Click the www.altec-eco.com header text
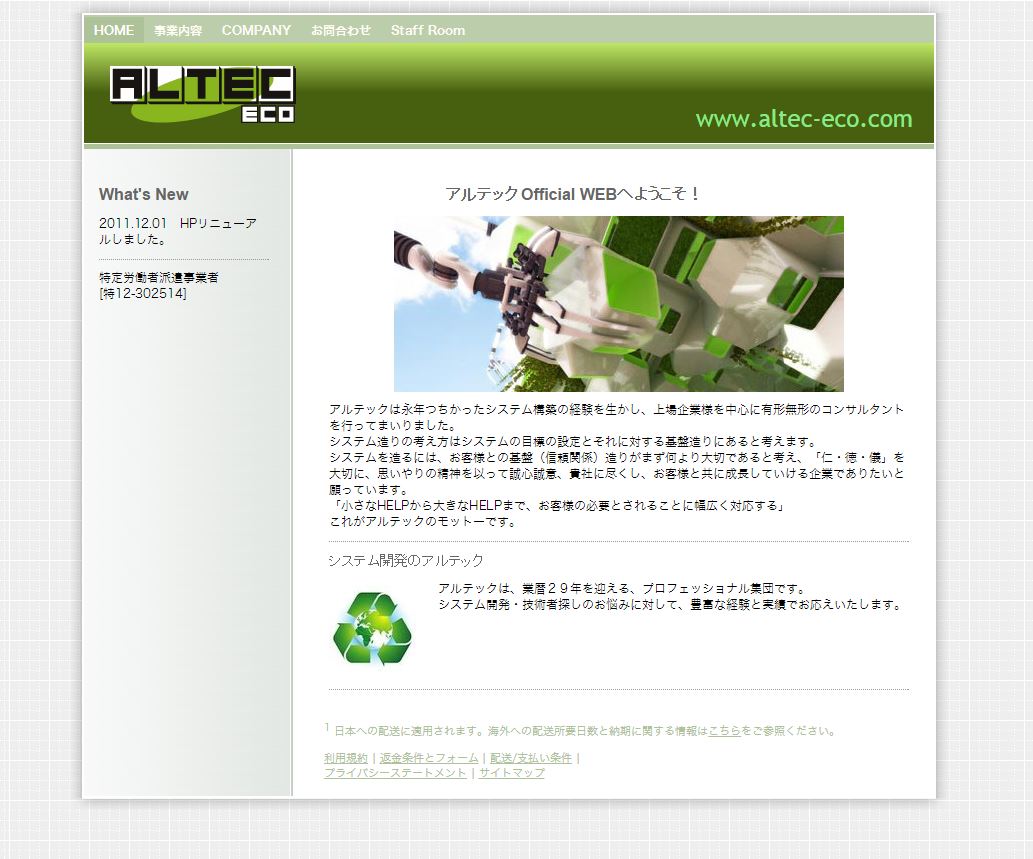The height and width of the screenshot is (859, 1033). 803,119
